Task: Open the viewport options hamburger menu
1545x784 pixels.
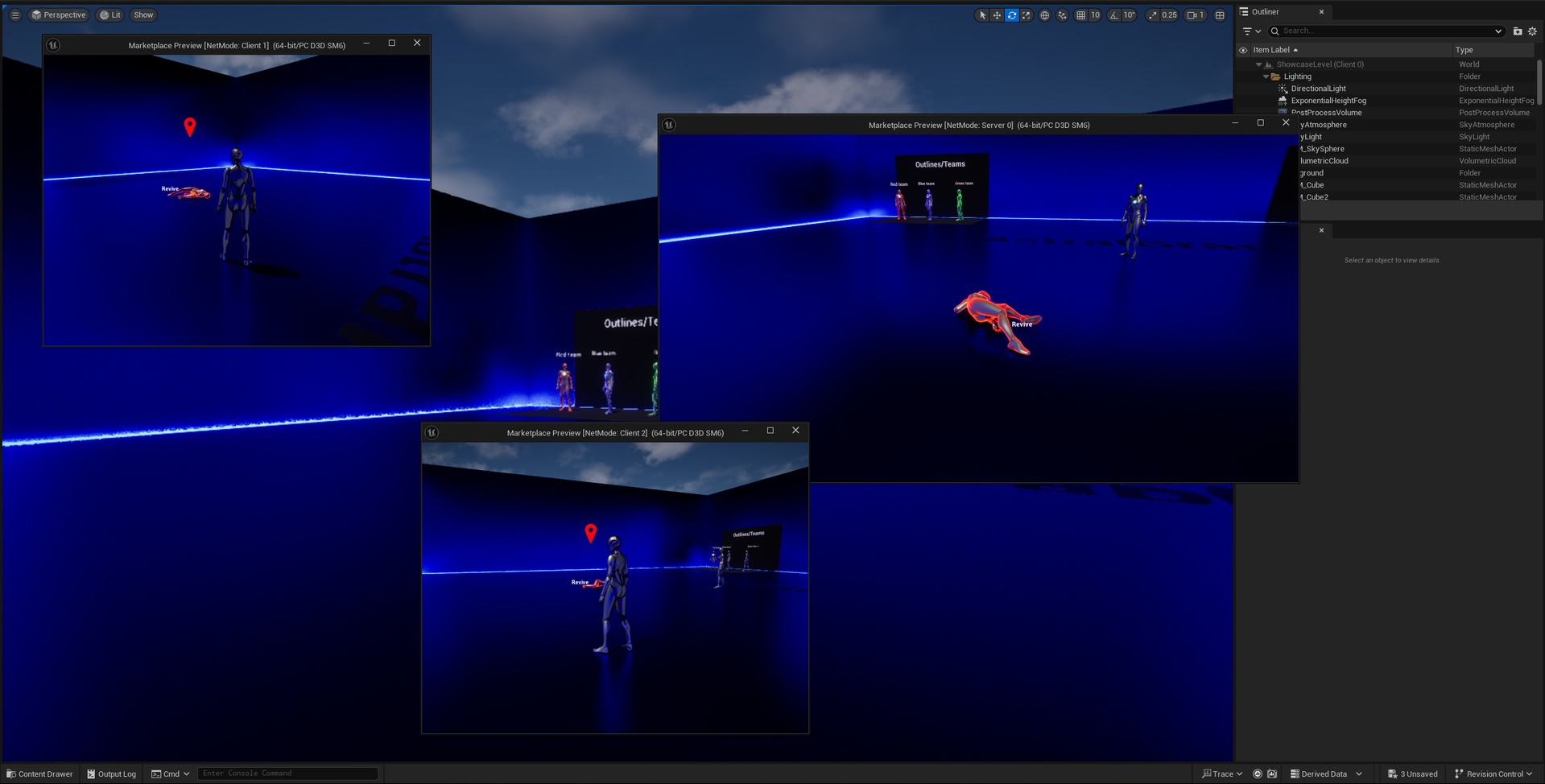Action: [x=14, y=15]
